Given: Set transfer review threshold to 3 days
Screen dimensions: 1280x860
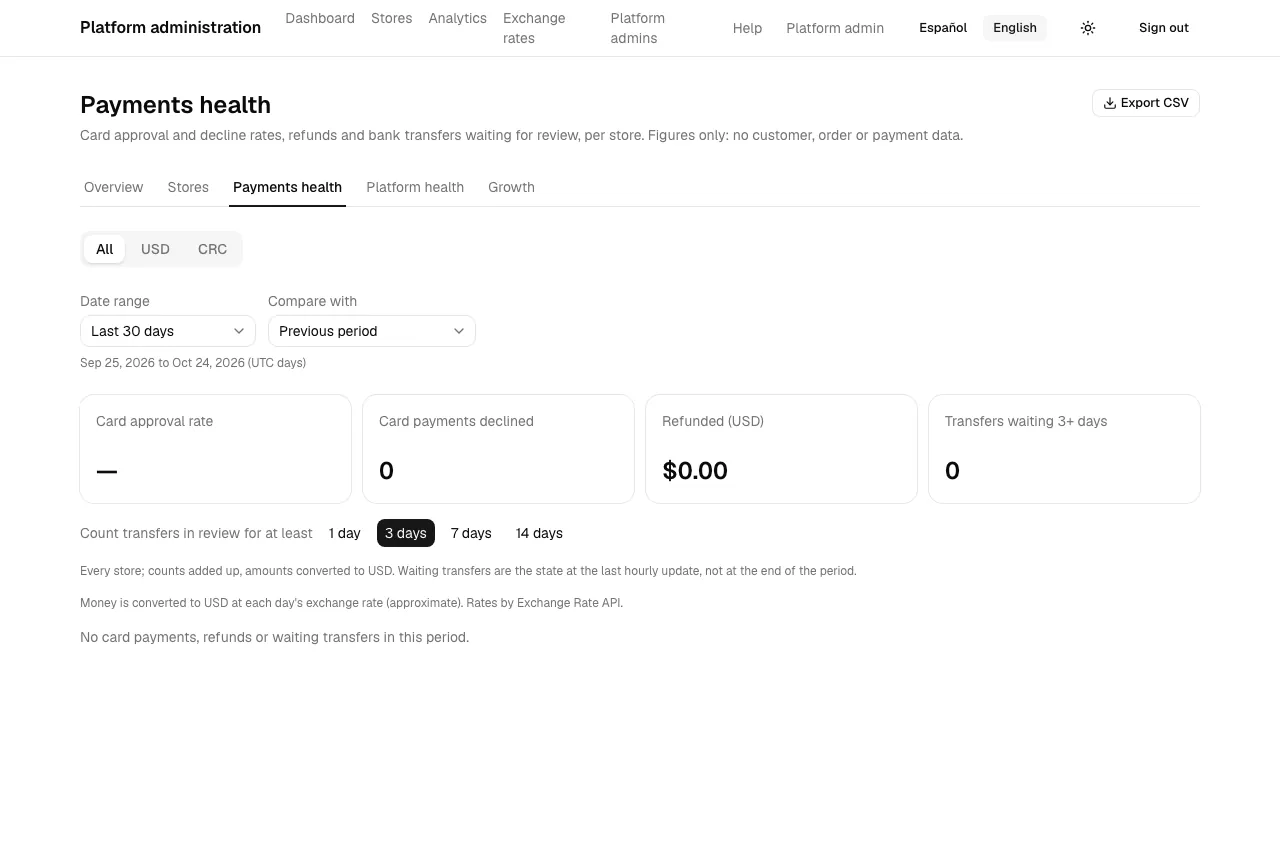Looking at the screenshot, I should click(x=406, y=533).
